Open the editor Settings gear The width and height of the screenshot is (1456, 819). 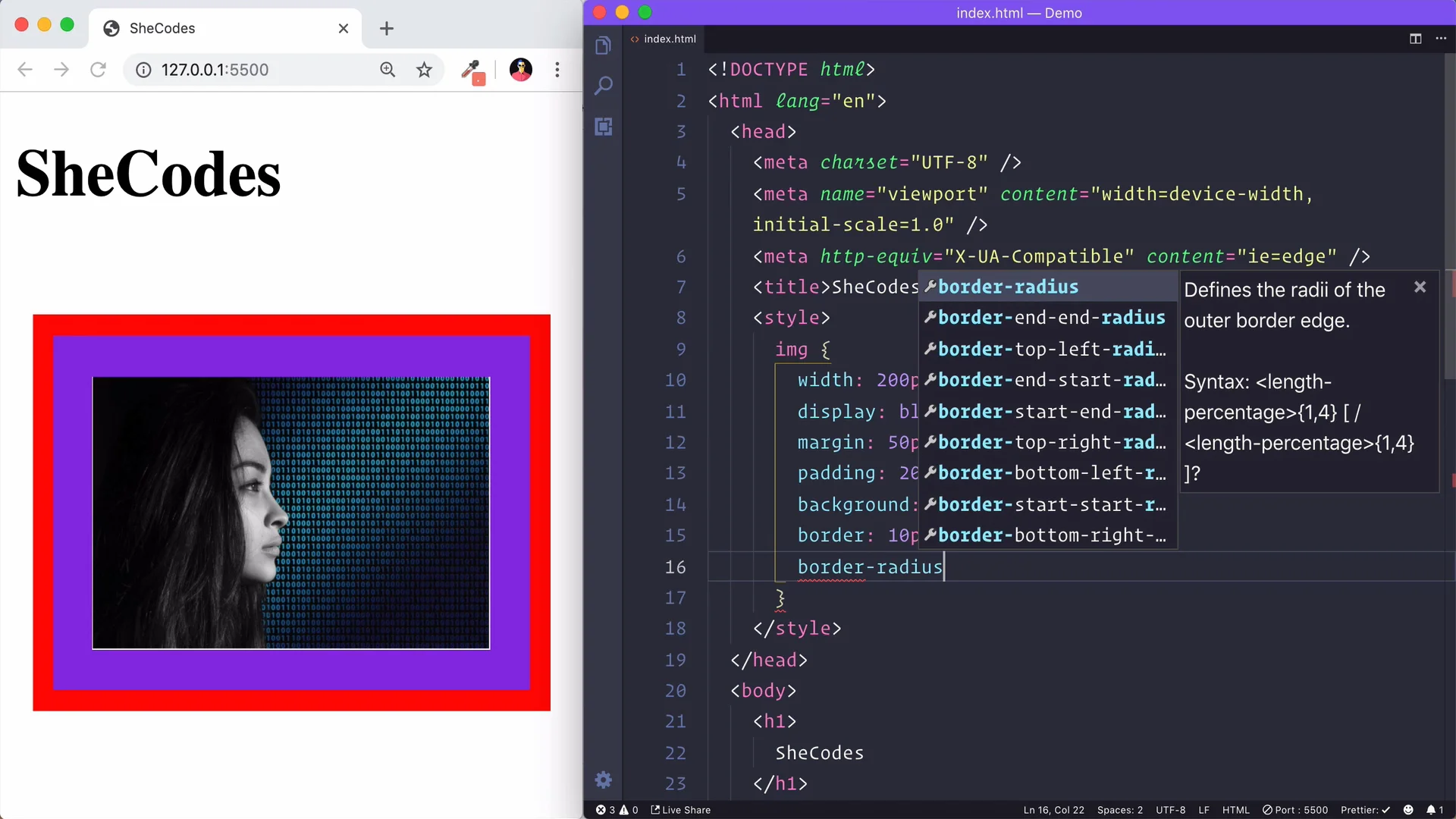[x=603, y=780]
